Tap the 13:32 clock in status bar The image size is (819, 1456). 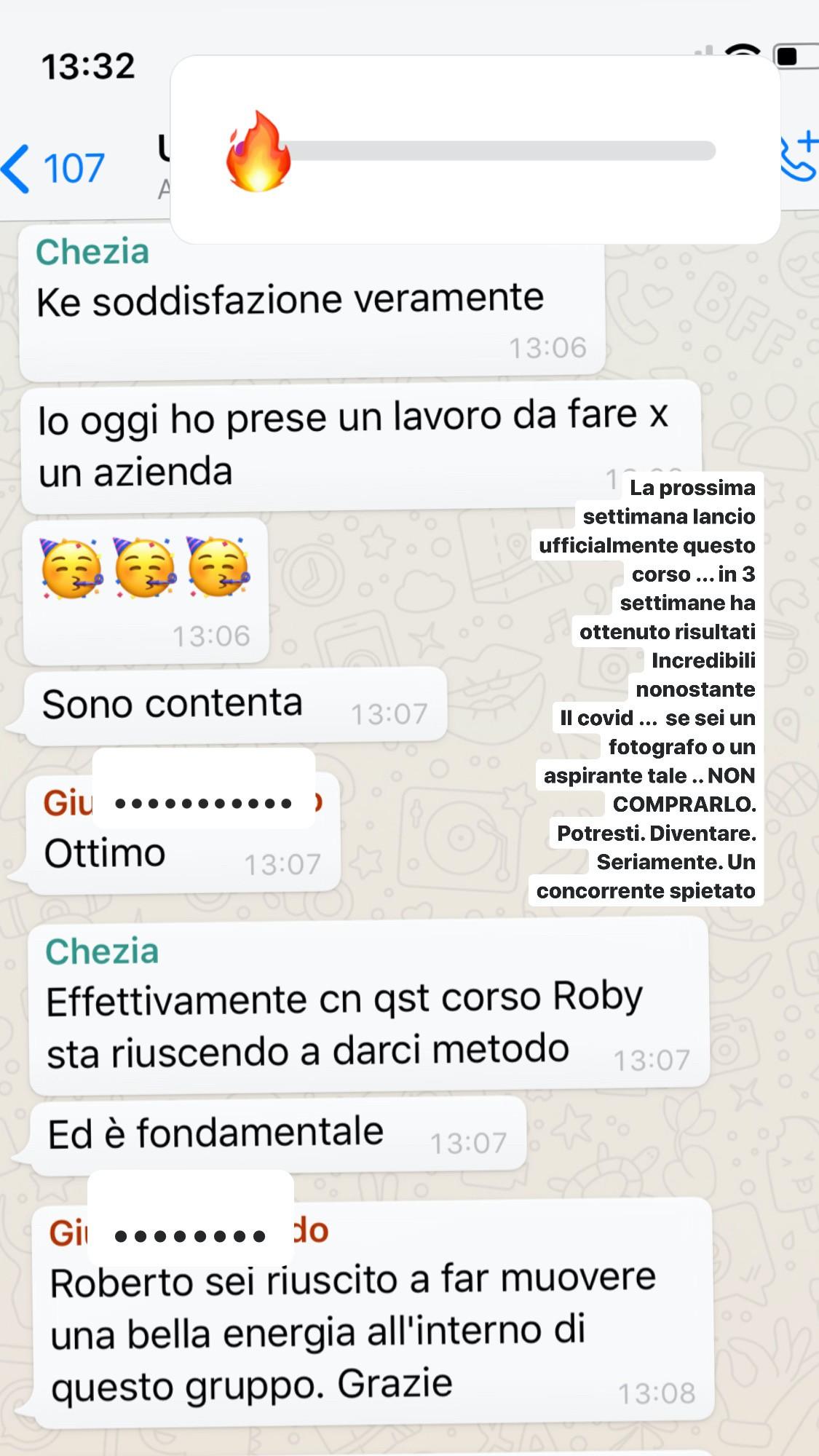88,66
